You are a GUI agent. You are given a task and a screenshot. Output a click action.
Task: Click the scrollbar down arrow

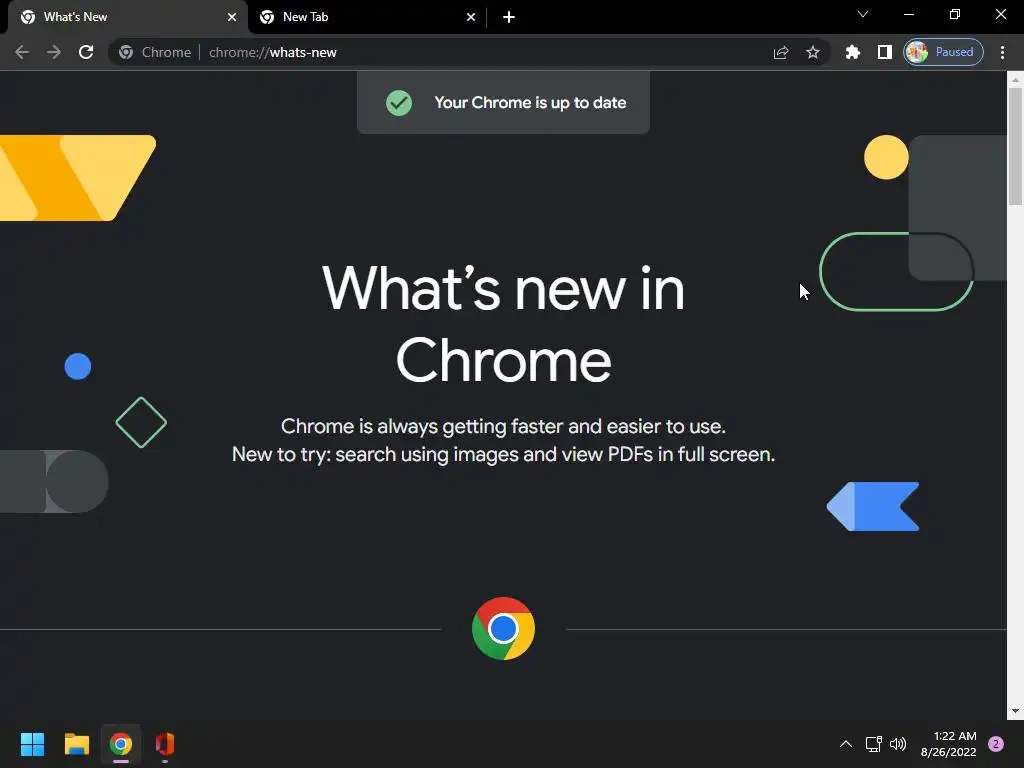(x=1015, y=711)
